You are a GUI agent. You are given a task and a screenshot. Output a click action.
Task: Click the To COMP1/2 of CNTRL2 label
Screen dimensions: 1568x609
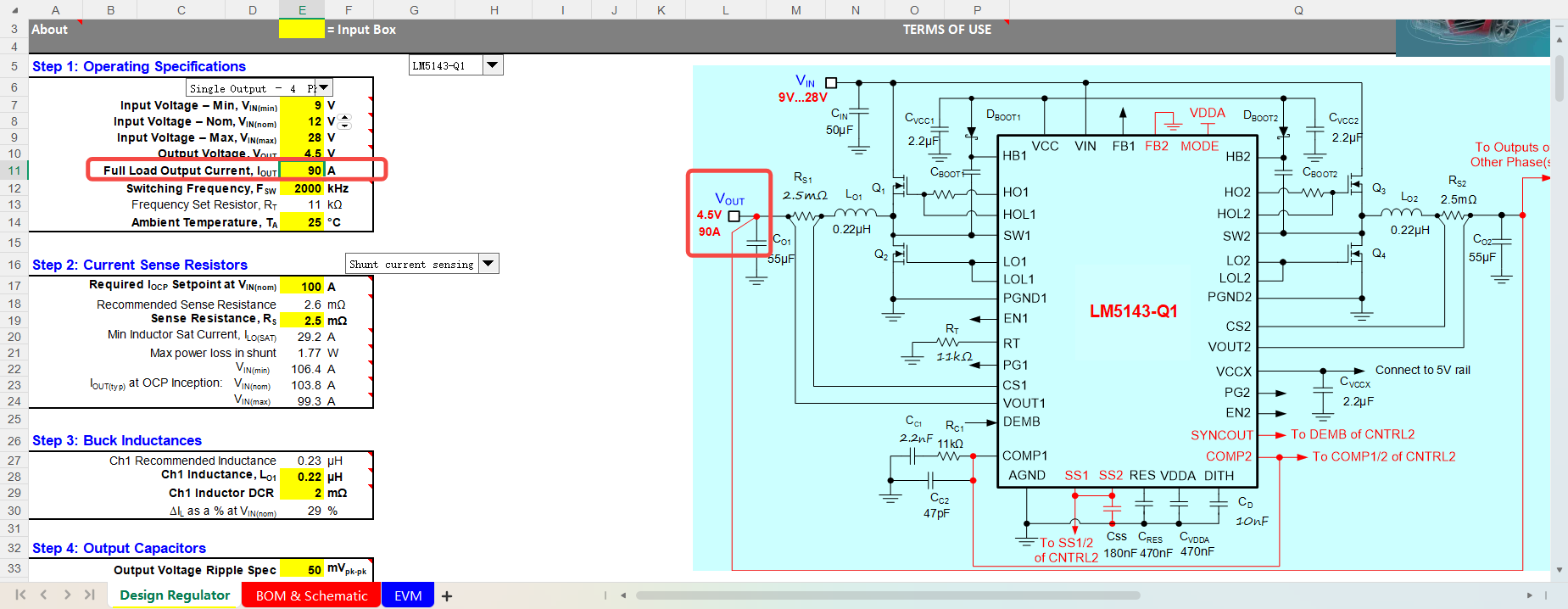click(x=1384, y=456)
